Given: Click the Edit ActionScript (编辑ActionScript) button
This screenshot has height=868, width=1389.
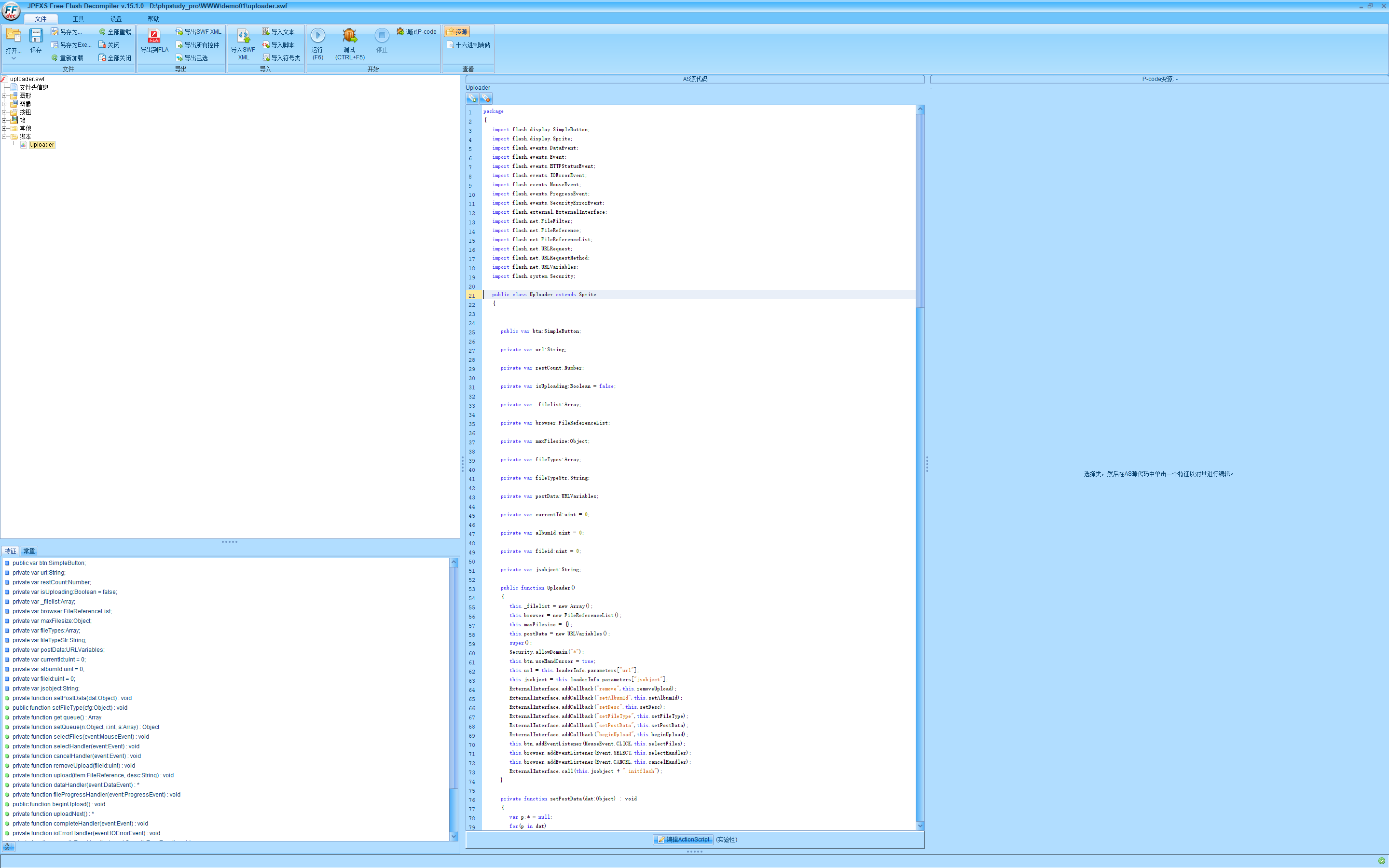Looking at the screenshot, I should pyautogui.click(x=683, y=840).
